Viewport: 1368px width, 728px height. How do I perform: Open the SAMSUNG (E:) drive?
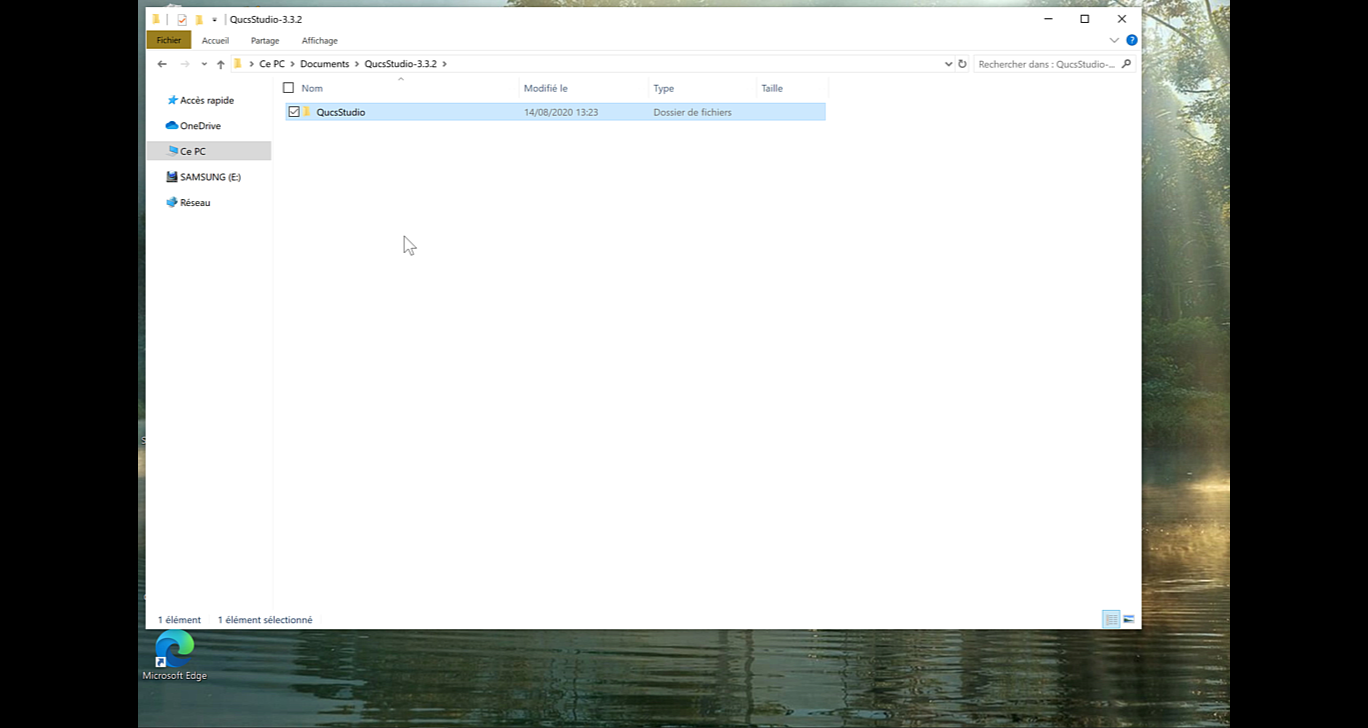210,177
